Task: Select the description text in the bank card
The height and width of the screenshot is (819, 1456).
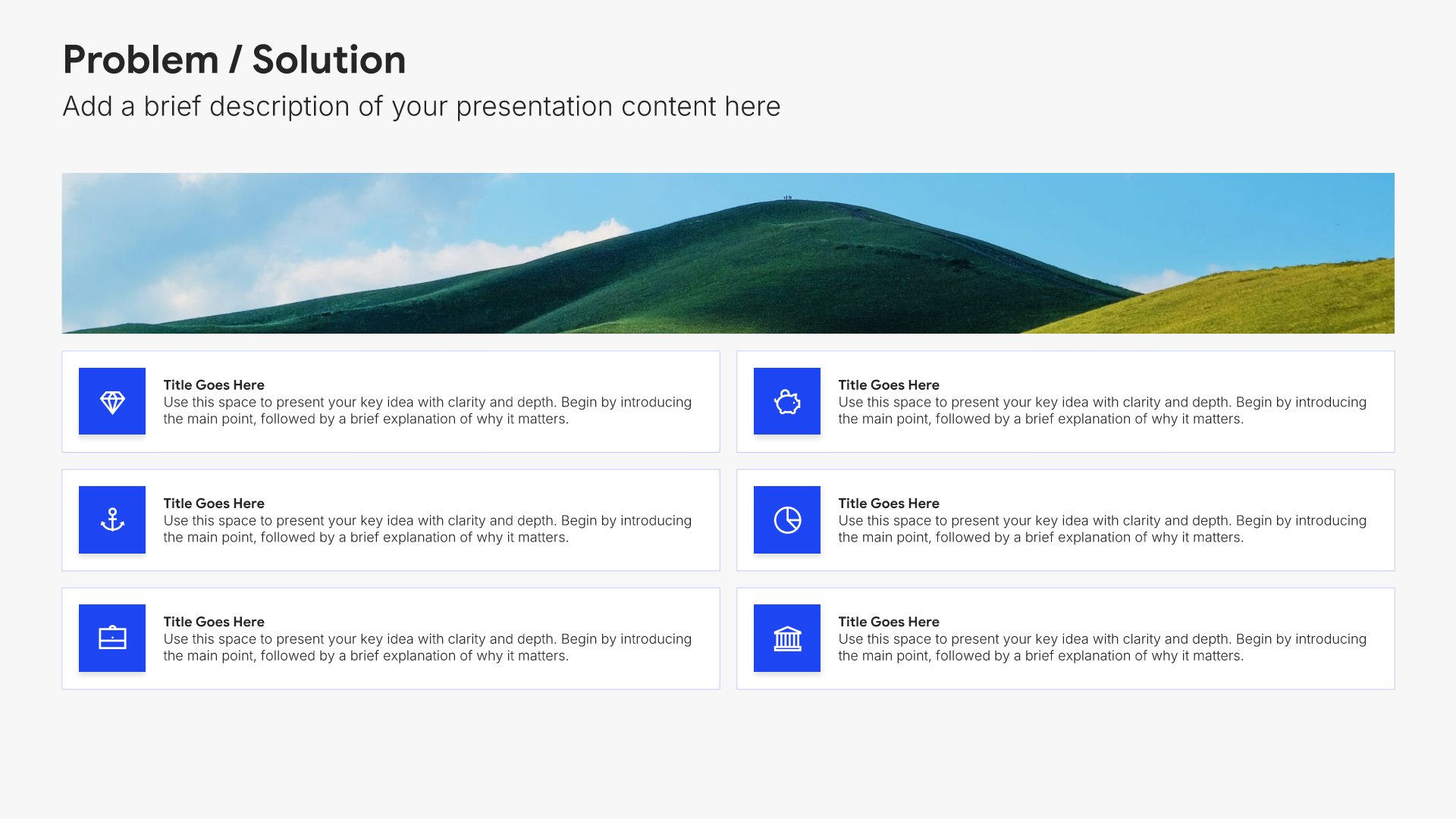Action: [1103, 647]
